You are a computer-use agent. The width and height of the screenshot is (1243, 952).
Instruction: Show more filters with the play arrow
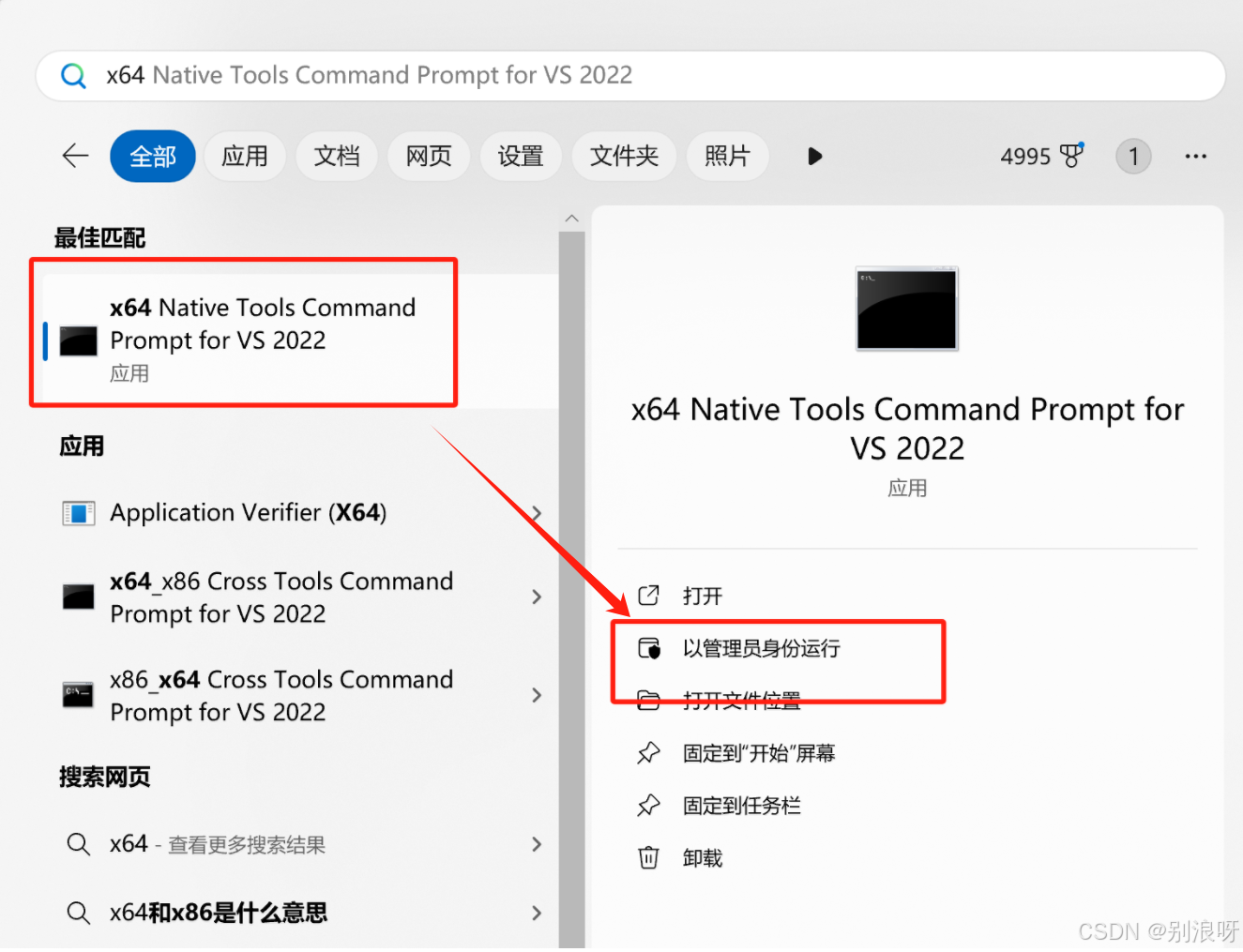(x=814, y=156)
